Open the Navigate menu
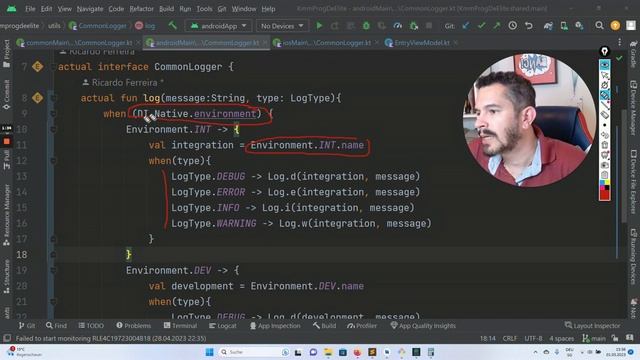The width and height of the screenshot is (640, 360). click(x=90, y=9)
